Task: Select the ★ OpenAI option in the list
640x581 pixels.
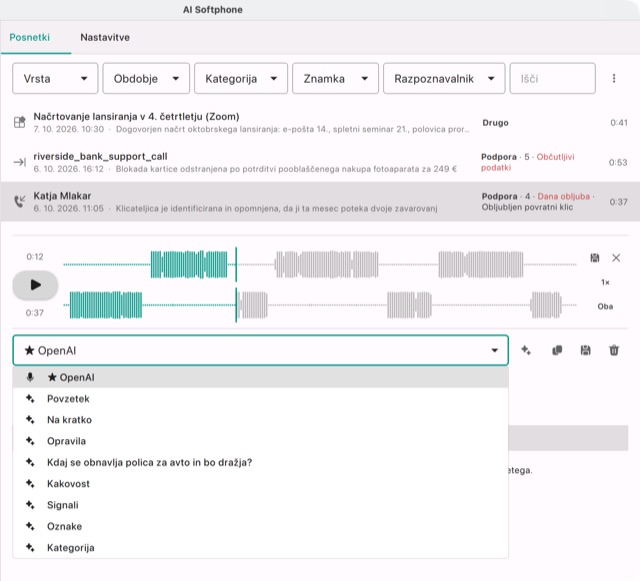Action: click(260, 377)
